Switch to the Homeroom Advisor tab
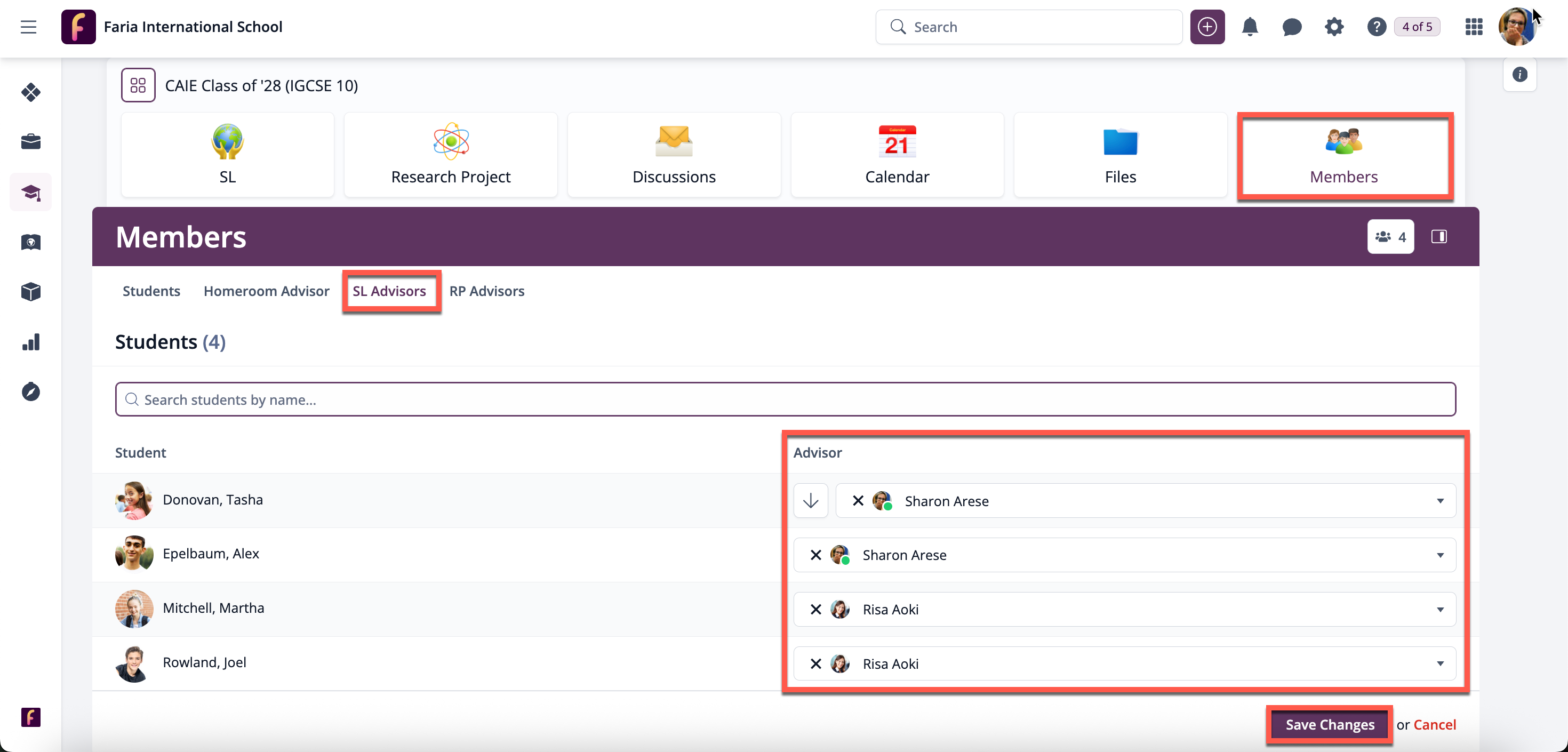1568x752 pixels. (266, 291)
